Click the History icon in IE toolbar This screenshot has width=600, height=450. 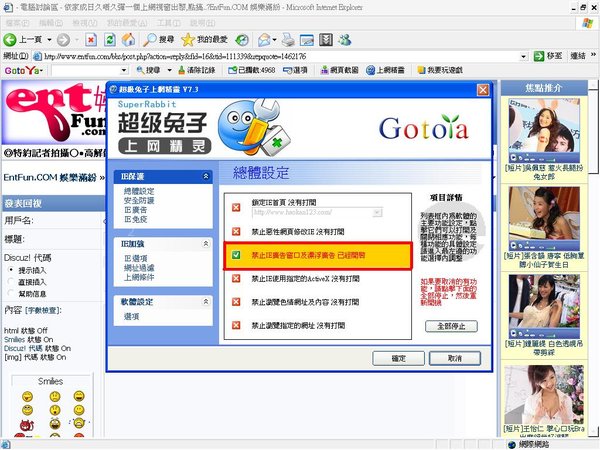[242, 40]
